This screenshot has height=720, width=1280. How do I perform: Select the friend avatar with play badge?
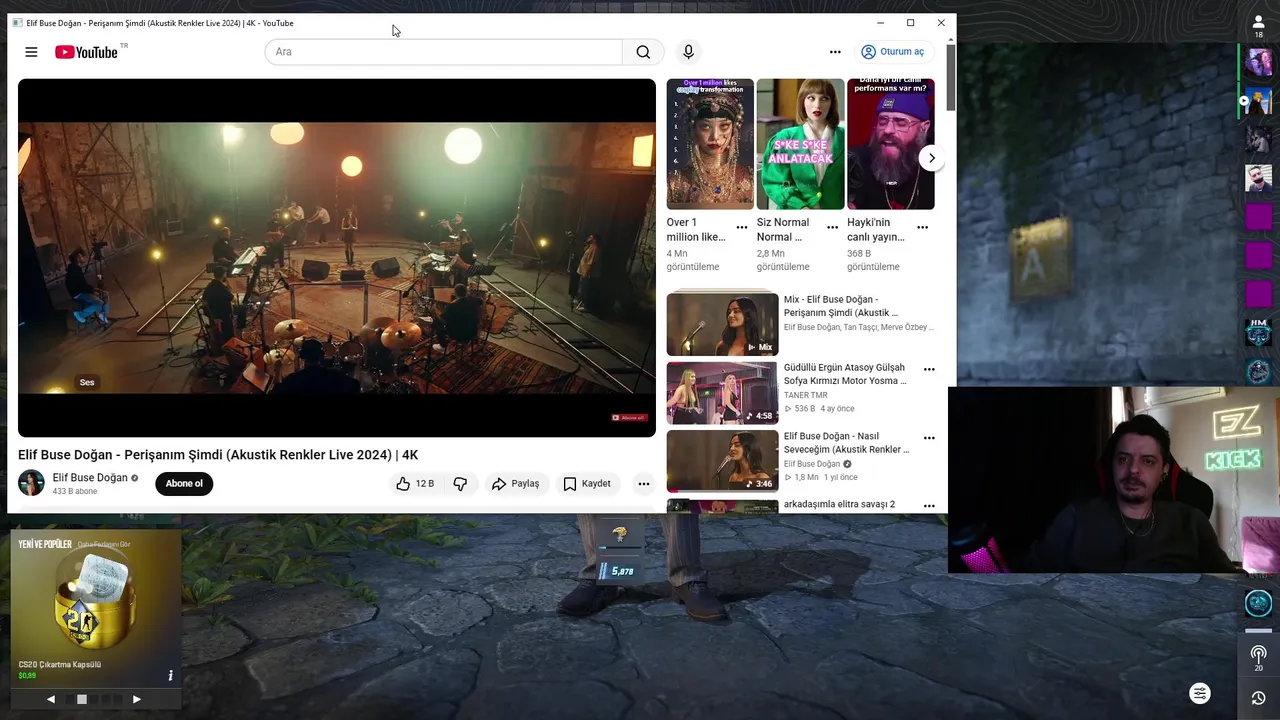[1259, 101]
